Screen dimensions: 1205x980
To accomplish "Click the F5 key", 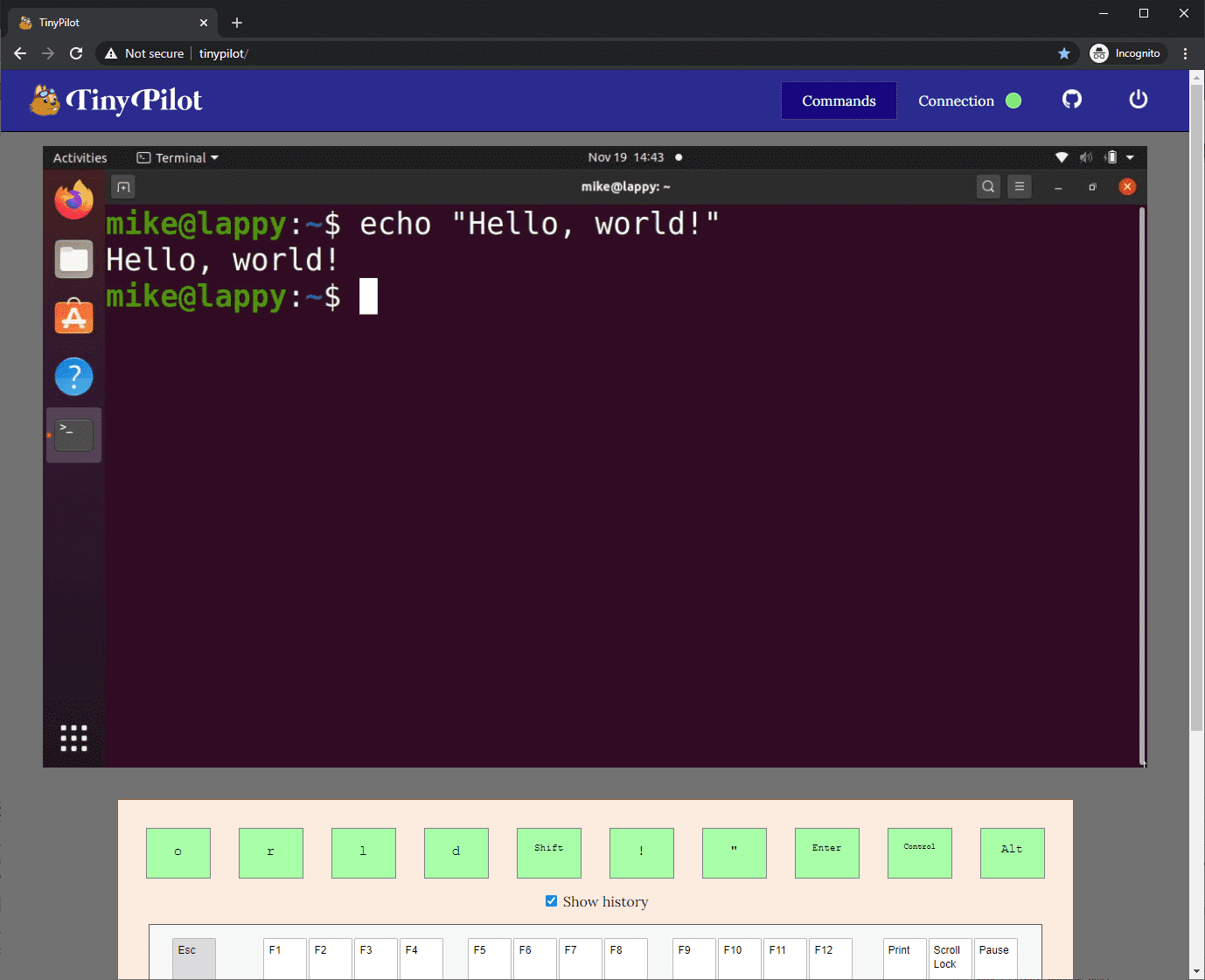I will tap(490, 958).
